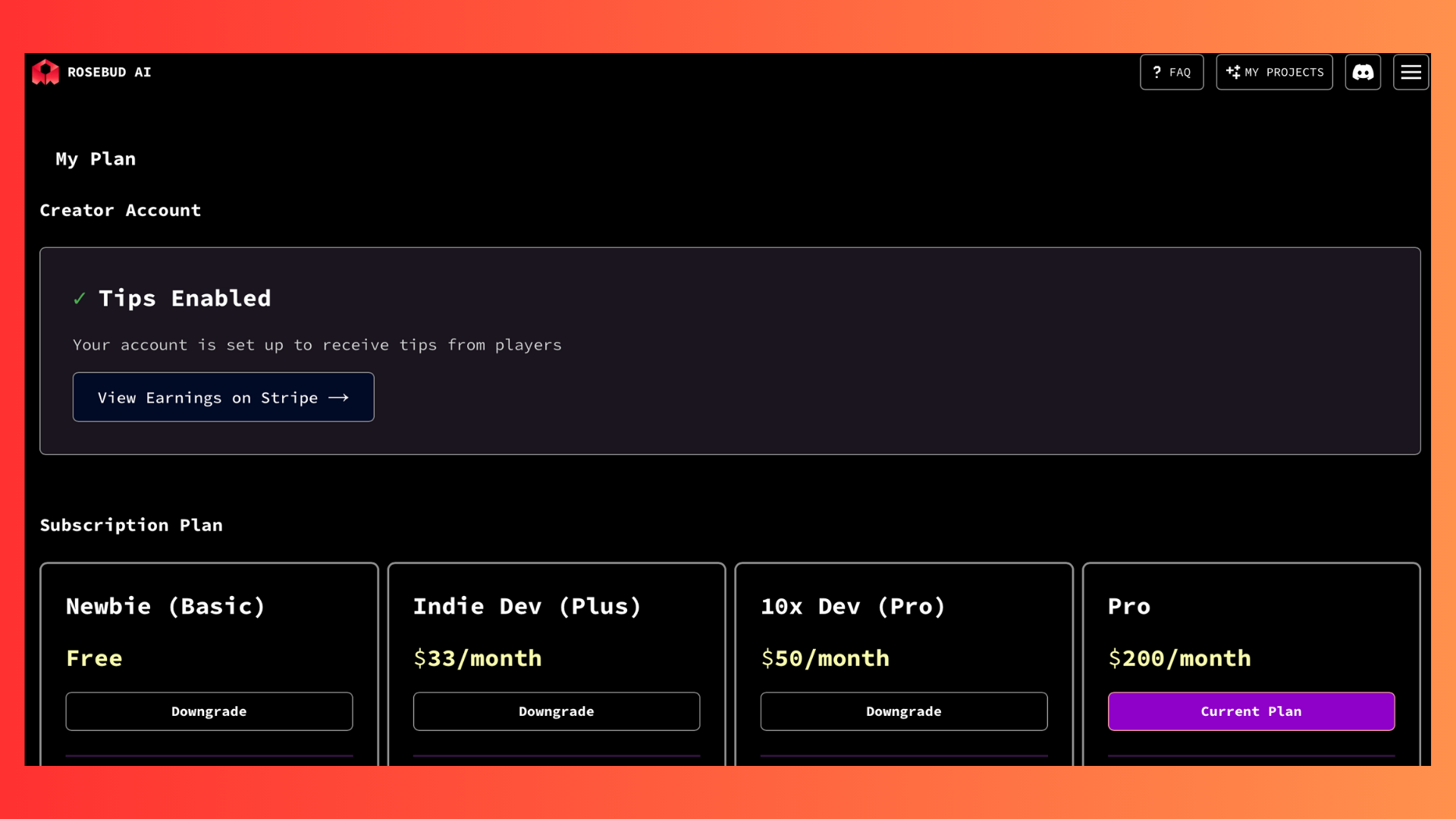The width and height of the screenshot is (1456, 819).
Task: View Earnings on Stripe
Action: [x=223, y=397]
